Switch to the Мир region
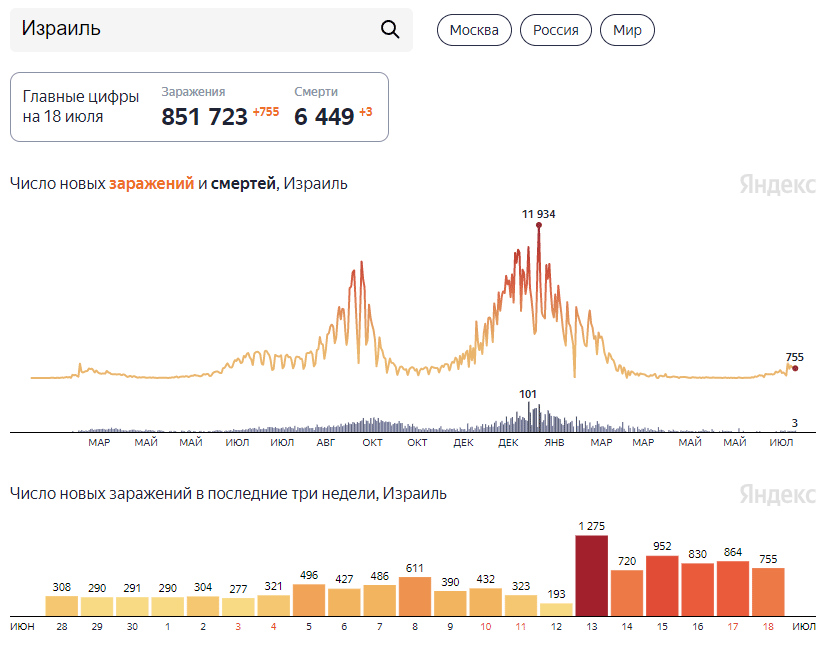This screenshot has width=827, height=648. [x=627, y=30]
